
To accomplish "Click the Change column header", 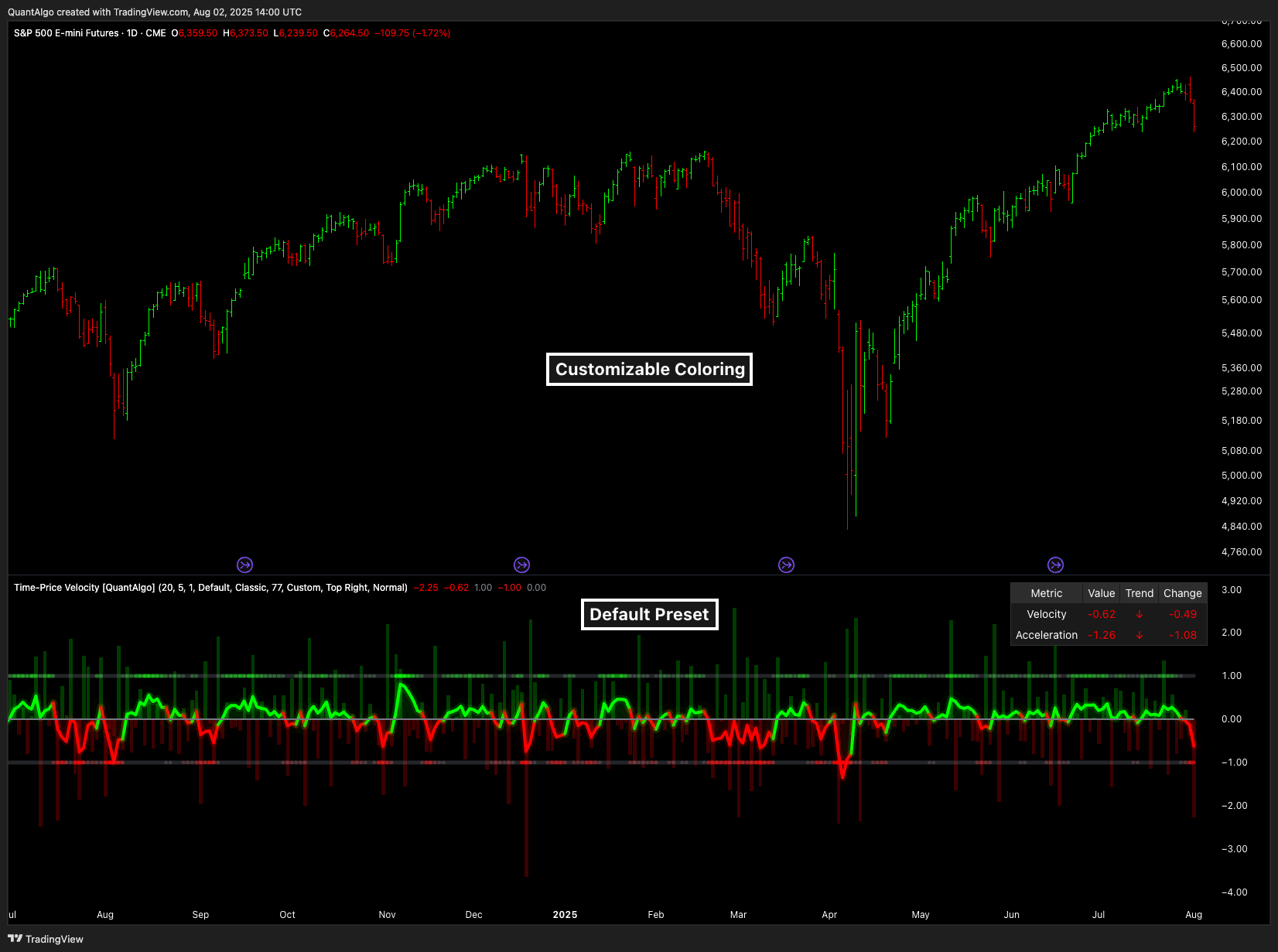I will (x=1183, y=593).
